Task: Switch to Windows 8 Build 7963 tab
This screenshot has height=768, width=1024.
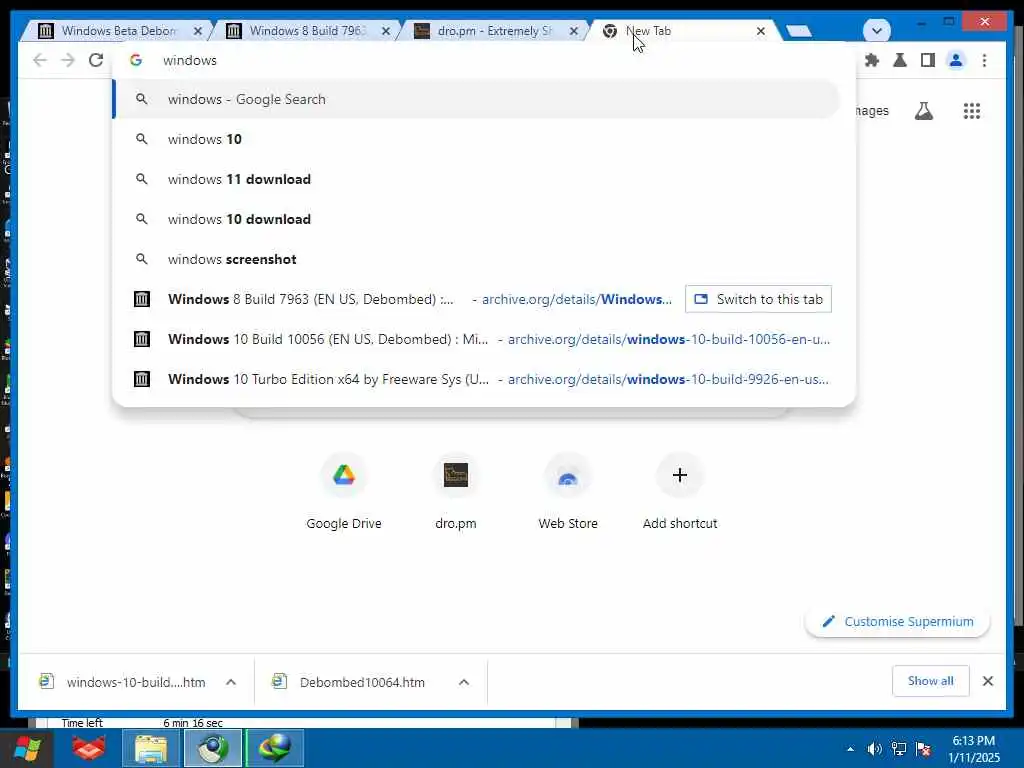Action: 307,31
